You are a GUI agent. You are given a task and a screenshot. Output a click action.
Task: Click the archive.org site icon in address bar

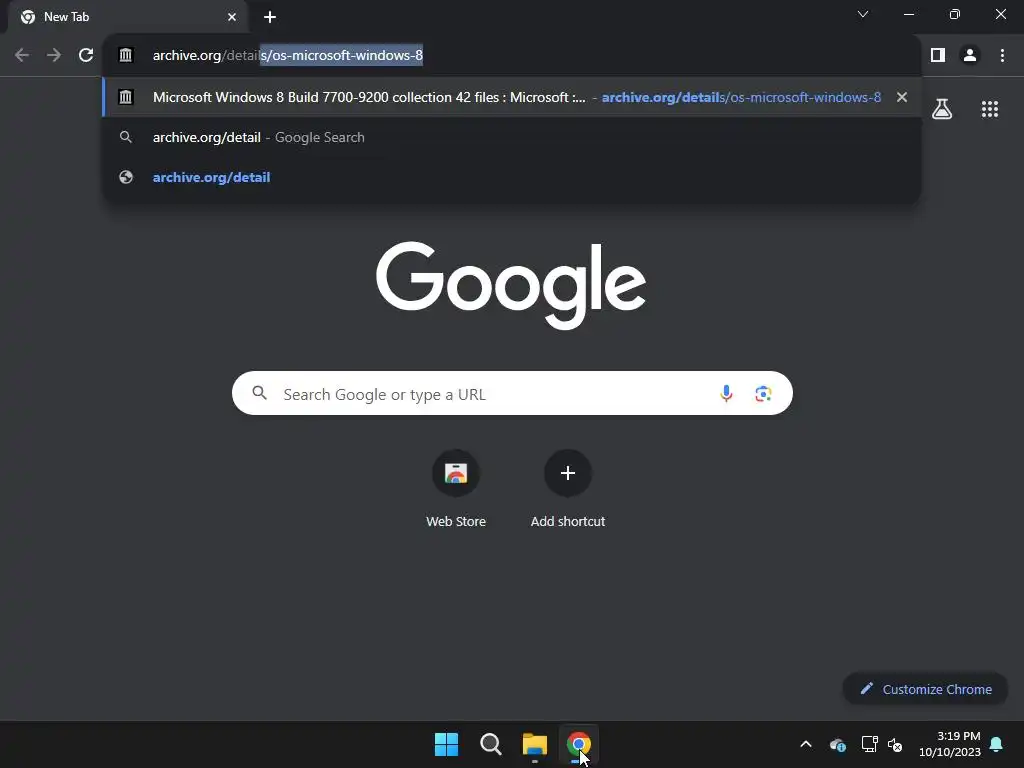point(125,56)
